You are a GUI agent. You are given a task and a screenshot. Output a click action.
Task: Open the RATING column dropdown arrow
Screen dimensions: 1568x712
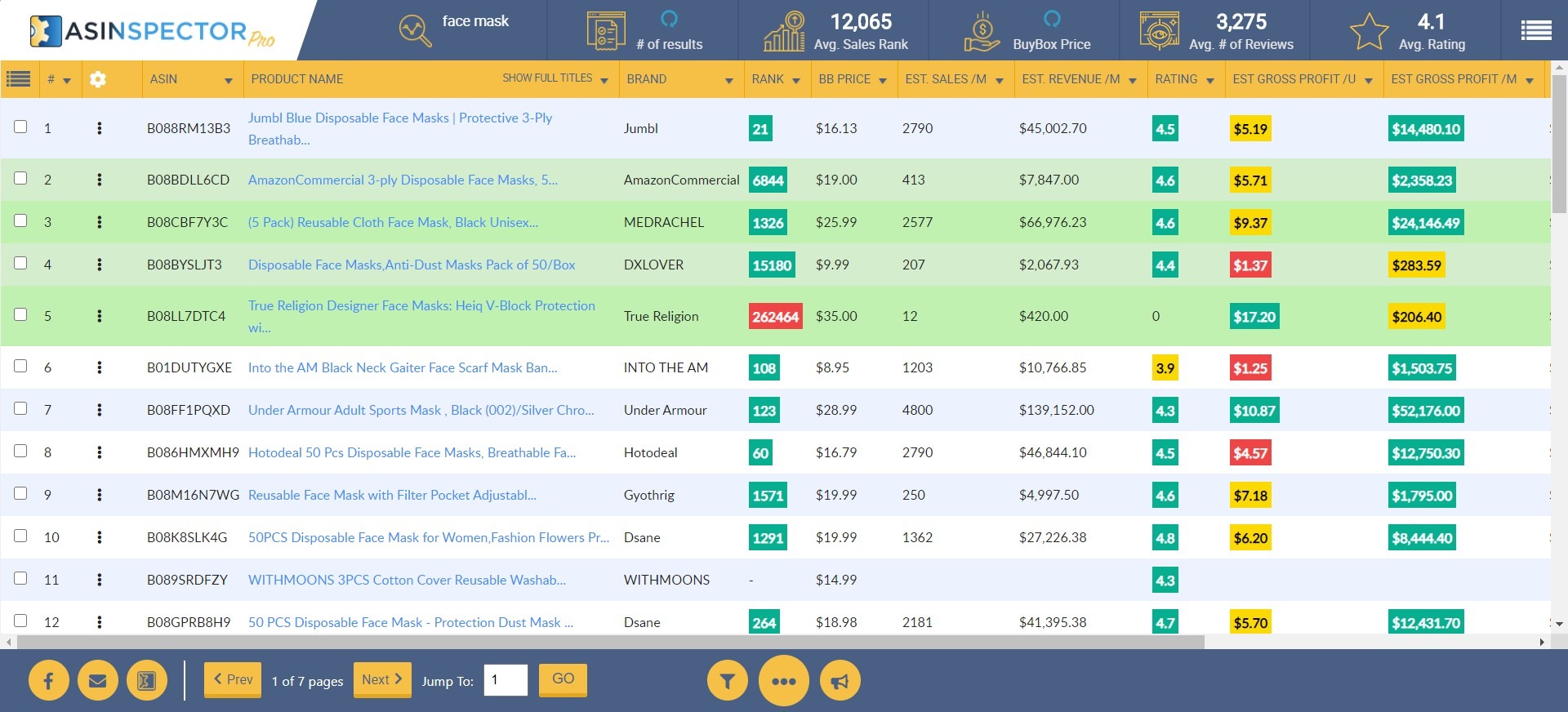point(1210,81)
